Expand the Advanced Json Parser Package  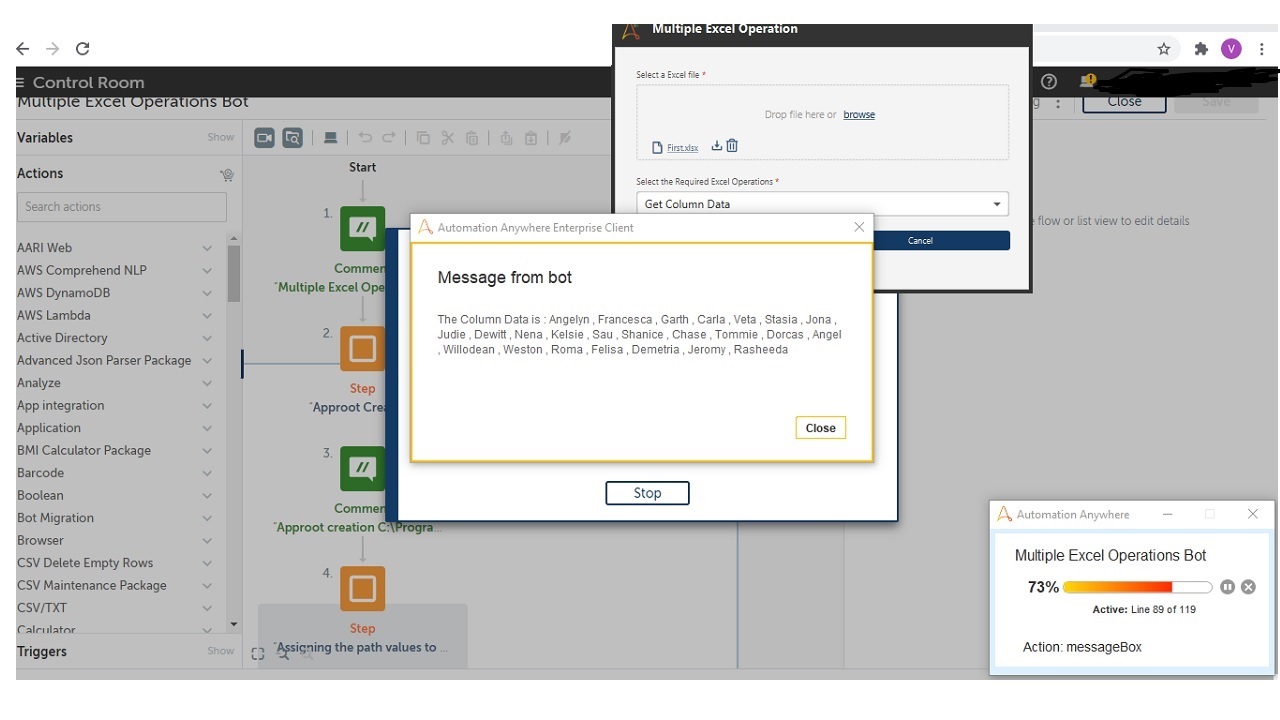(207, 360)
